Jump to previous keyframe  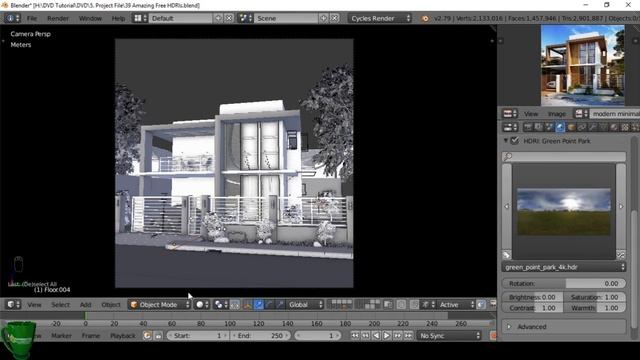click(x=366, y=336)
